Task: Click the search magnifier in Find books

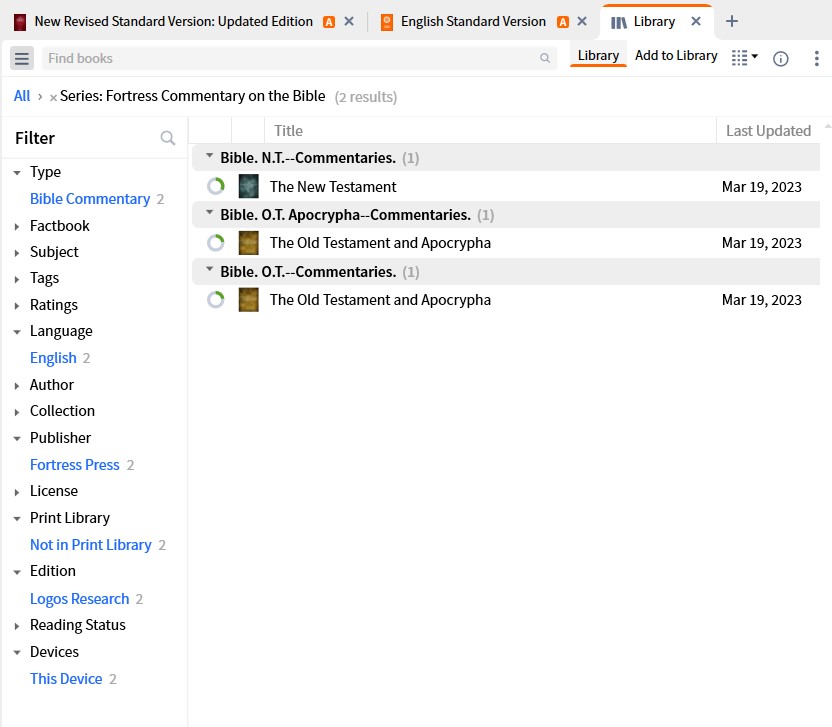Action: [544, 58]
